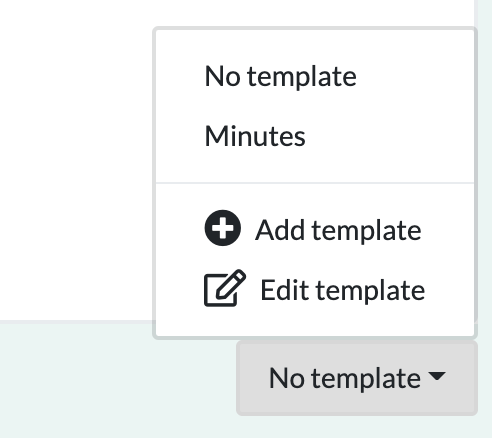Click the gray 'No template' button label text
This screenshot has width=492, height=438.
[x=345, y=378]
